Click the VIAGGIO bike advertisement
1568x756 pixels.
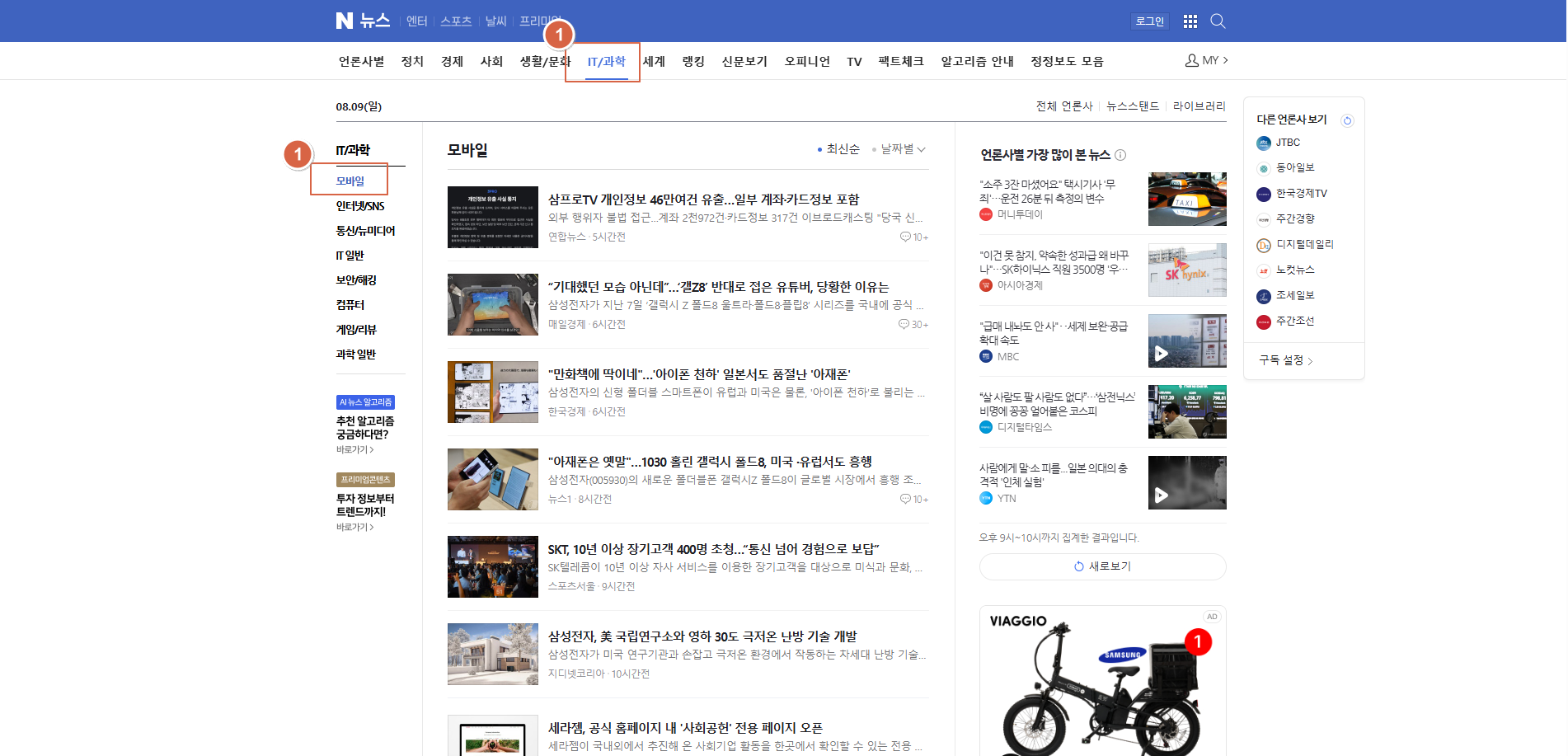1102,681
